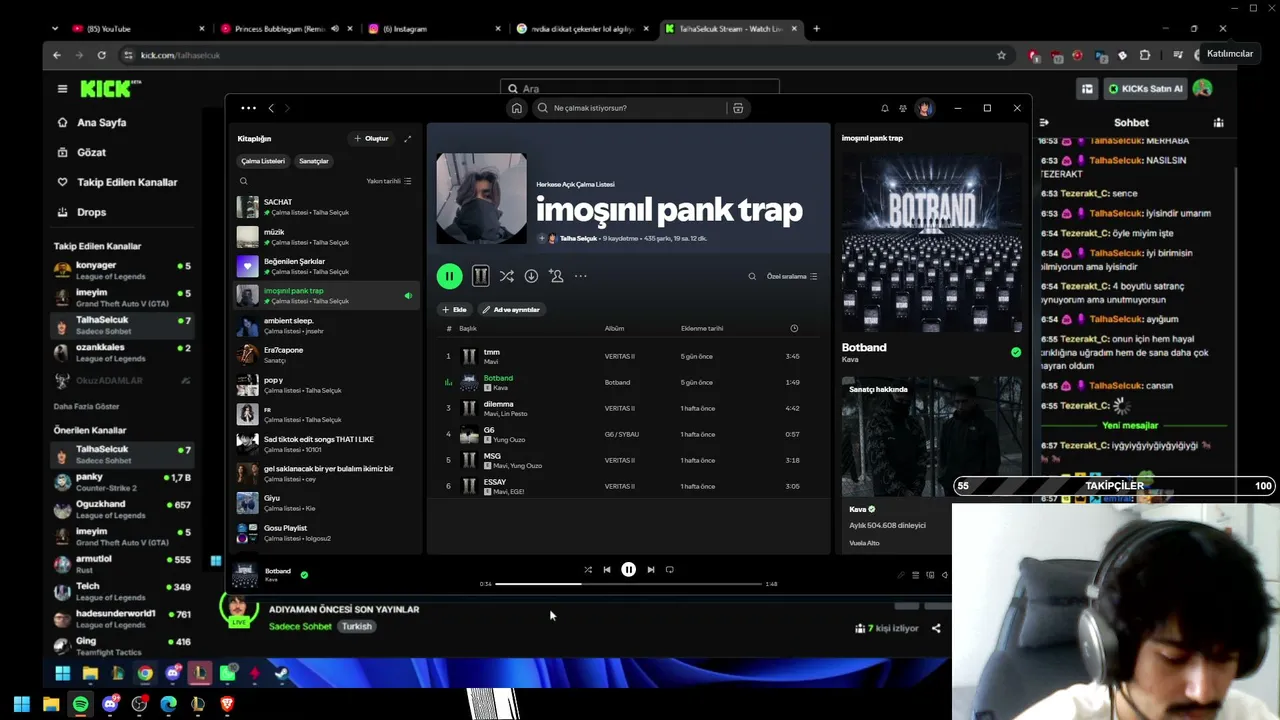Open Özel sıralama sort dropdown
The height and width of the screenshot is (720, 1280).
(x=792, y=276)
